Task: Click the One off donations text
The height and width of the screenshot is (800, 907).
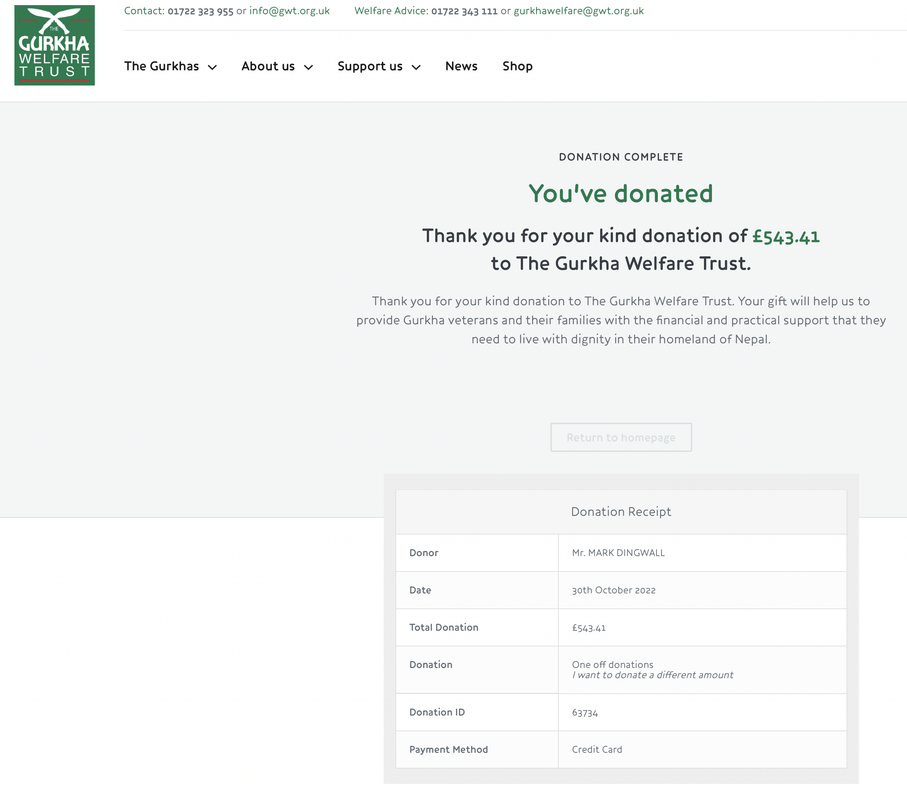Action: (x=613, y=664)
